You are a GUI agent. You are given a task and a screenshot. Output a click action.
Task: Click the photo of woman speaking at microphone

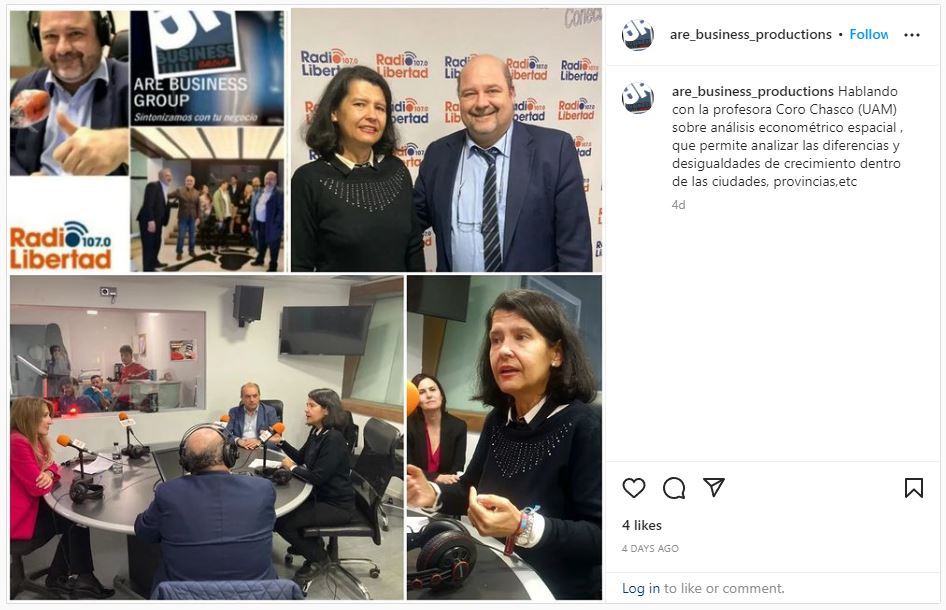click(504, 437)
